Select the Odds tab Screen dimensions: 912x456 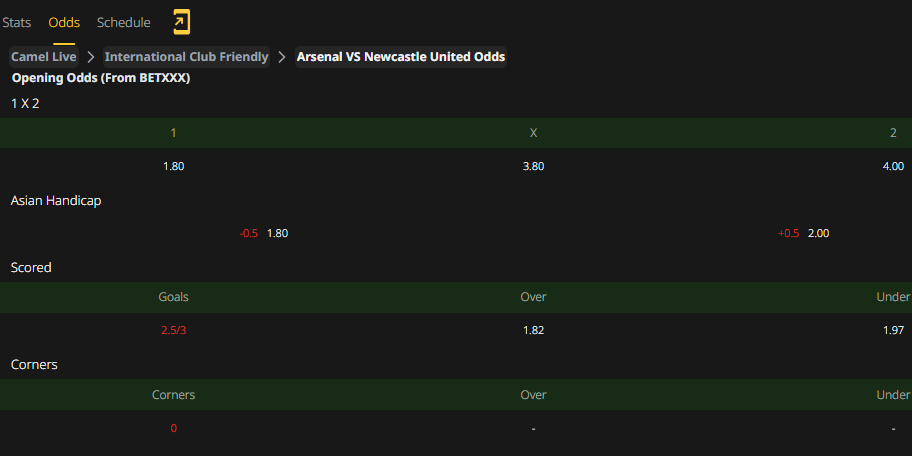(64, 23)
